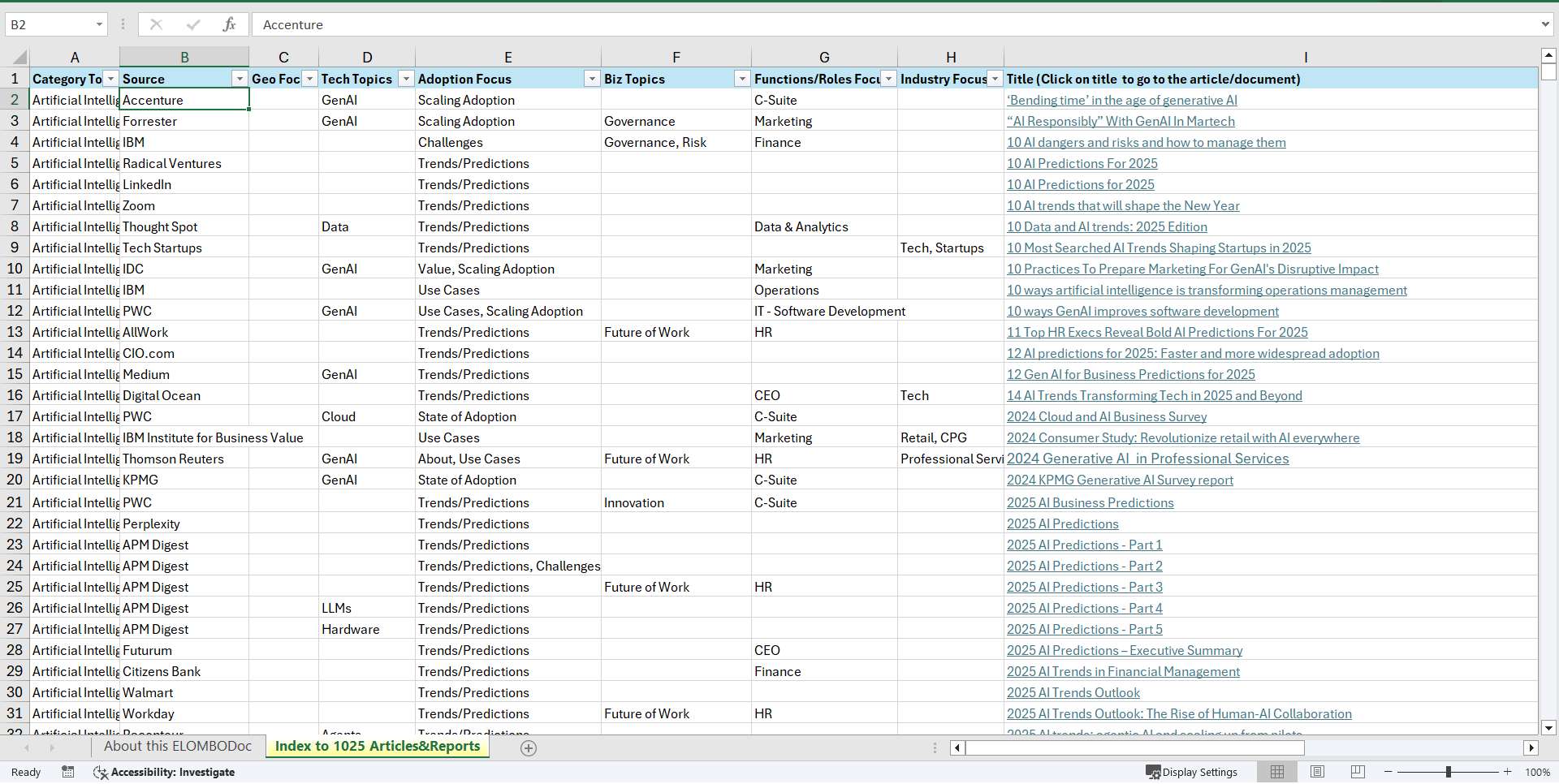
Task: Click vertical scrollbar down arrow
Action: tap(1548, 728)
